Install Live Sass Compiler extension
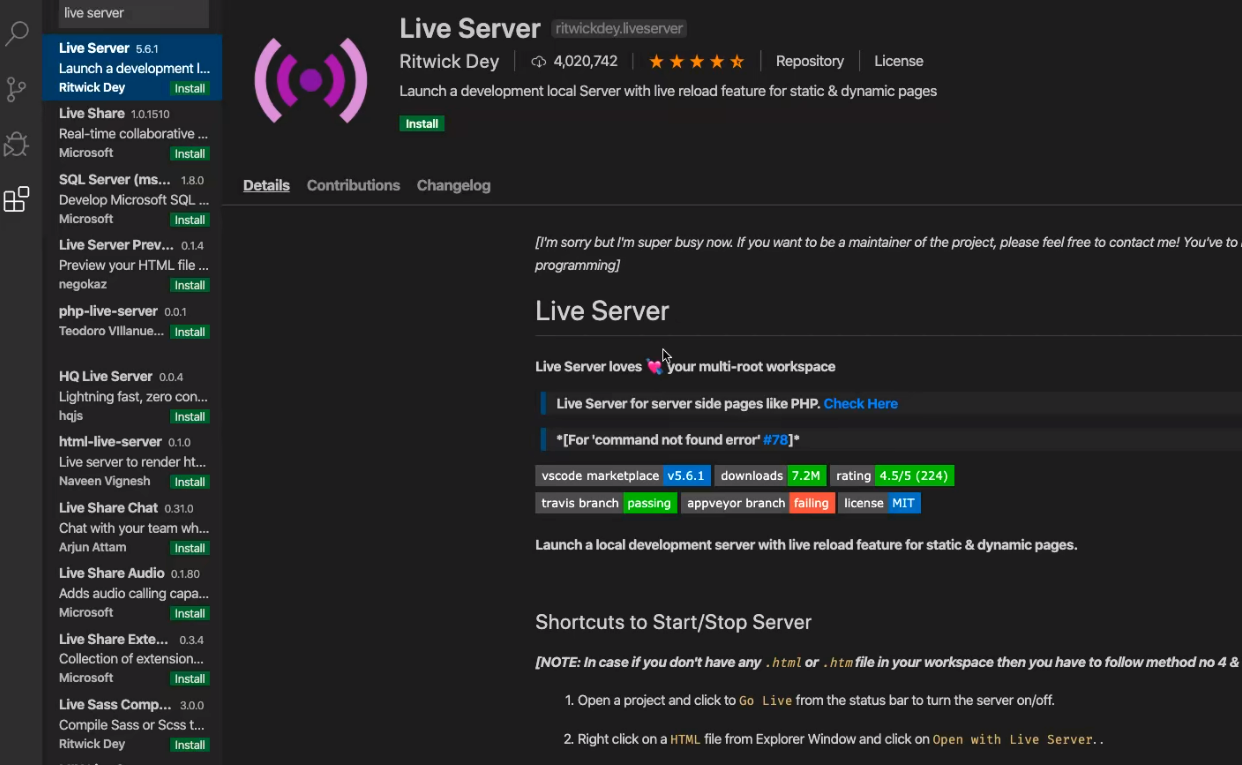Image resolution: width=1242 pixels, height=765 pixels. 190,745
